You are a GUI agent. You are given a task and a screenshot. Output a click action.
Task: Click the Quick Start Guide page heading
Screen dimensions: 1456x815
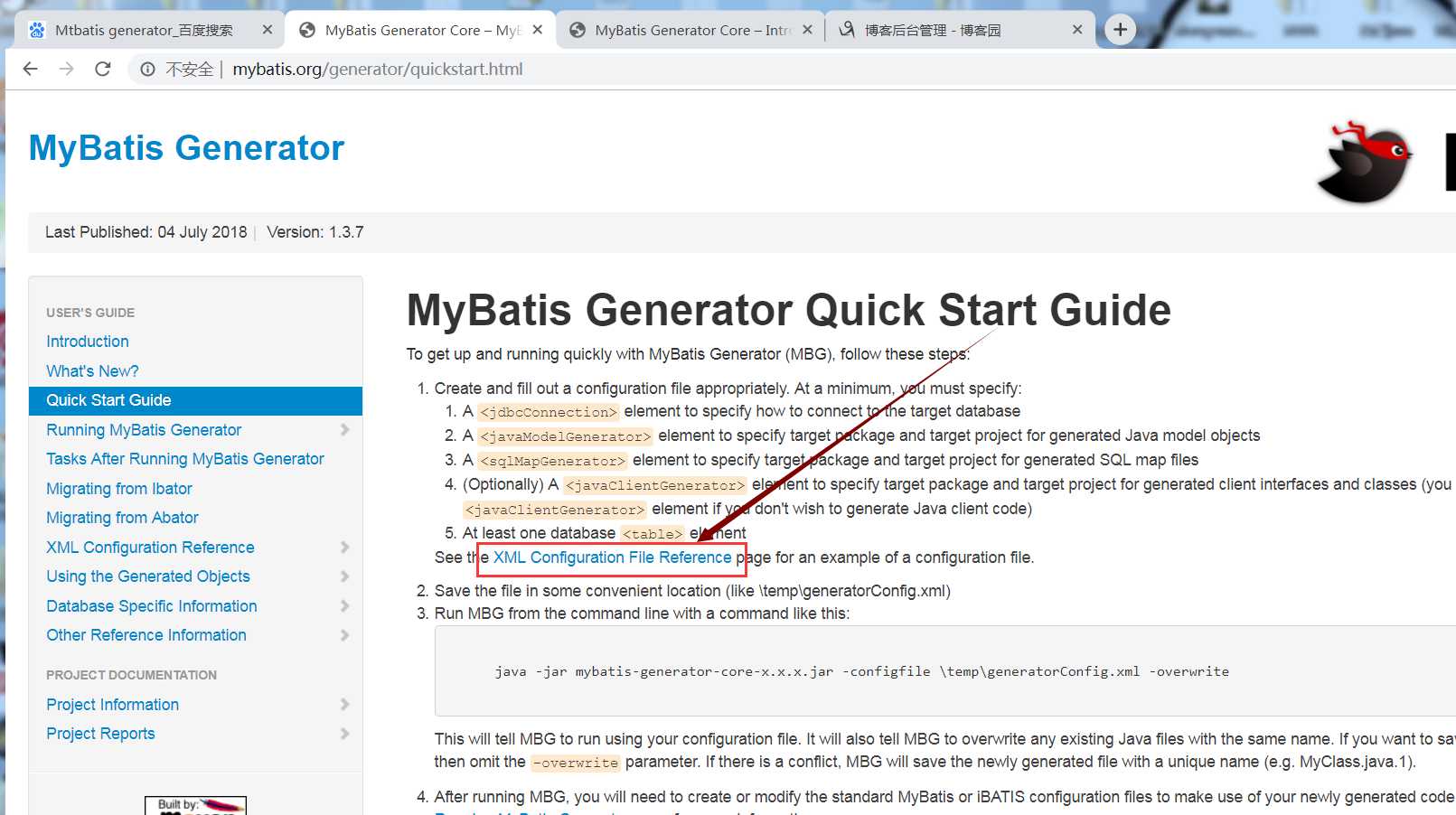point(789,310)
